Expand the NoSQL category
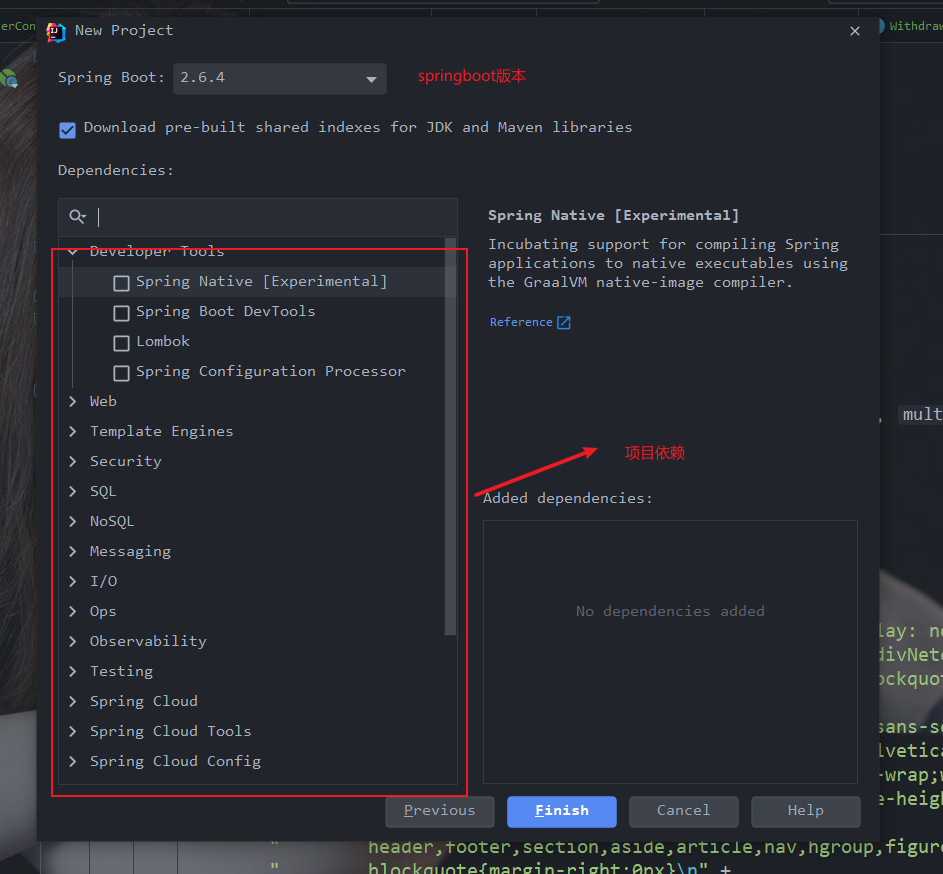 click(x=73, y=522)
